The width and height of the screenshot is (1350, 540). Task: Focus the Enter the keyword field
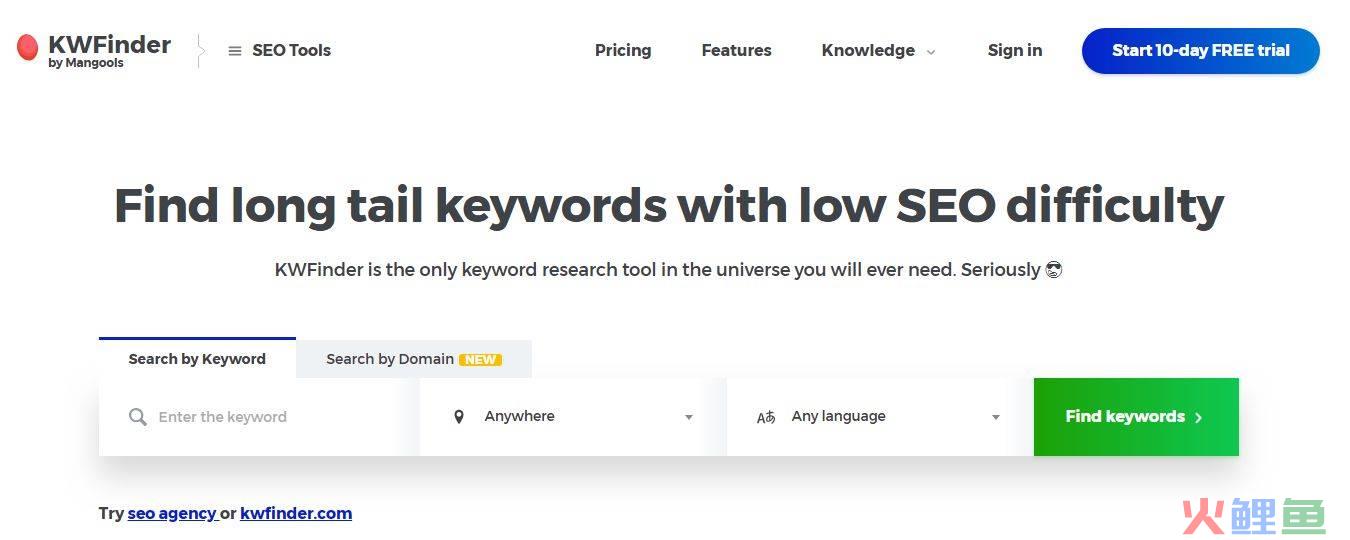pos(259,417)
